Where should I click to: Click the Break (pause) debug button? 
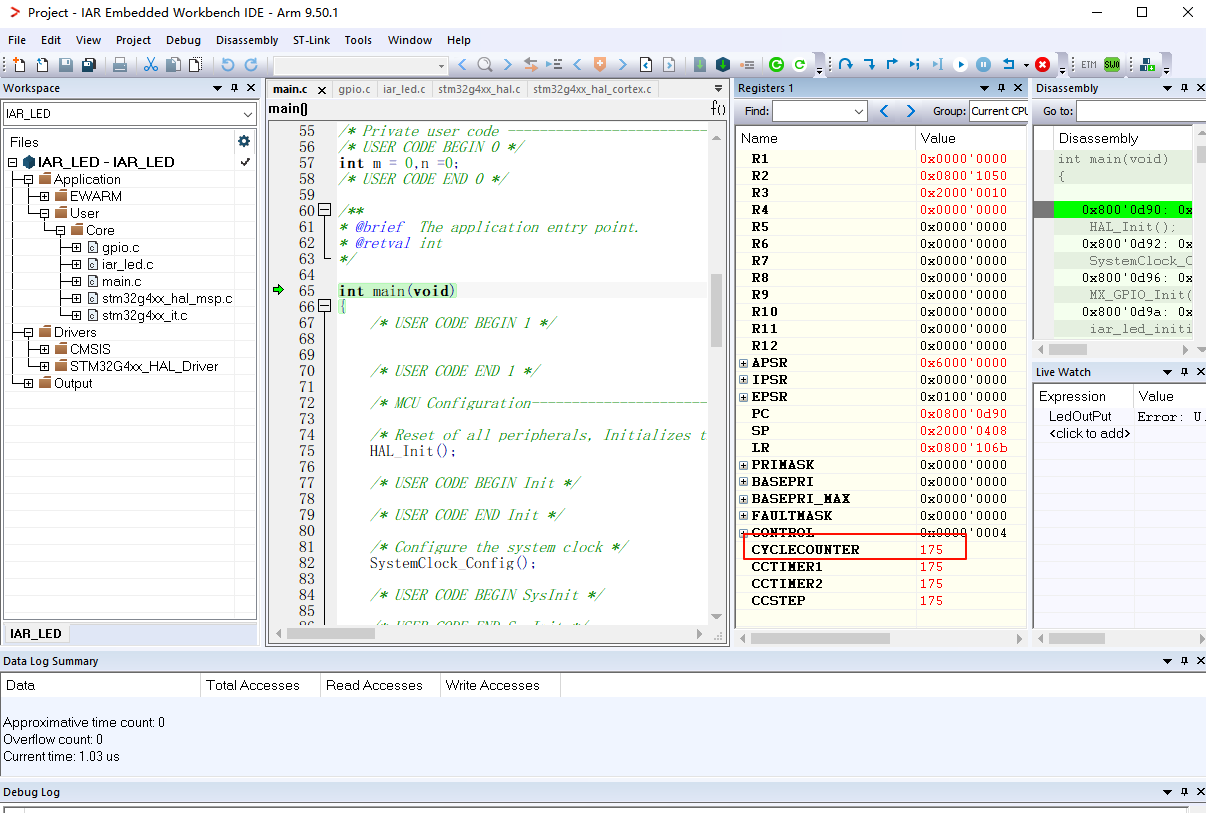click(984, 65)
